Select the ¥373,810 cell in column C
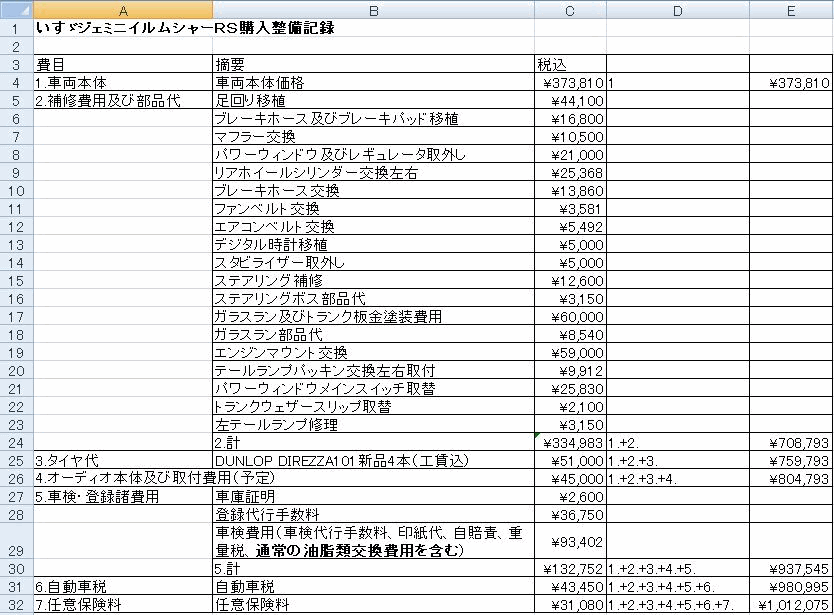The width and height of the screenshot is (834, 615). (570, 82)
